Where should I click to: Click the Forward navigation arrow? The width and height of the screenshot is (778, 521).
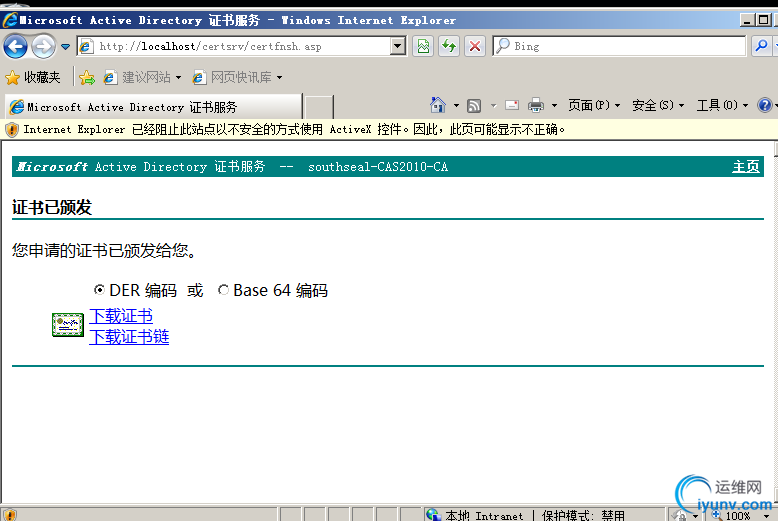(44, 47)
